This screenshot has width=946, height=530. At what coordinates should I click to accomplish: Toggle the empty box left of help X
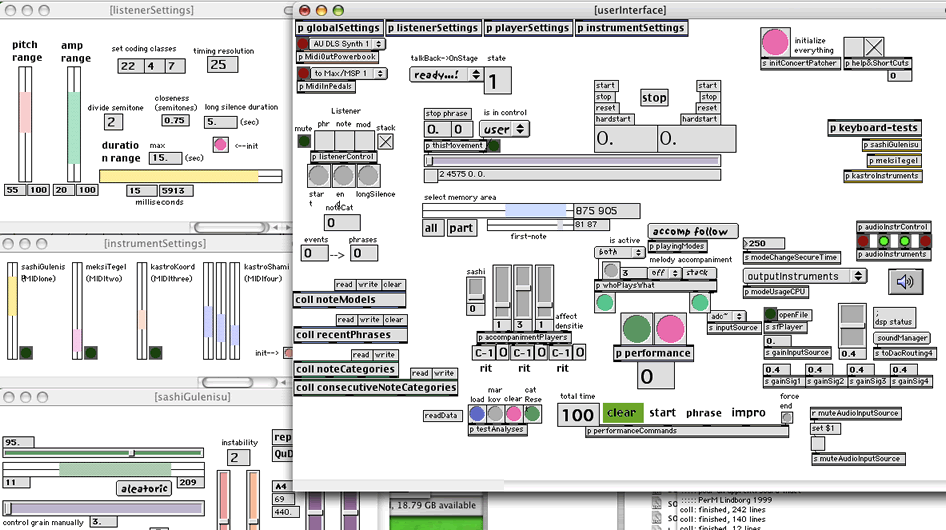[x=853, y=46]
